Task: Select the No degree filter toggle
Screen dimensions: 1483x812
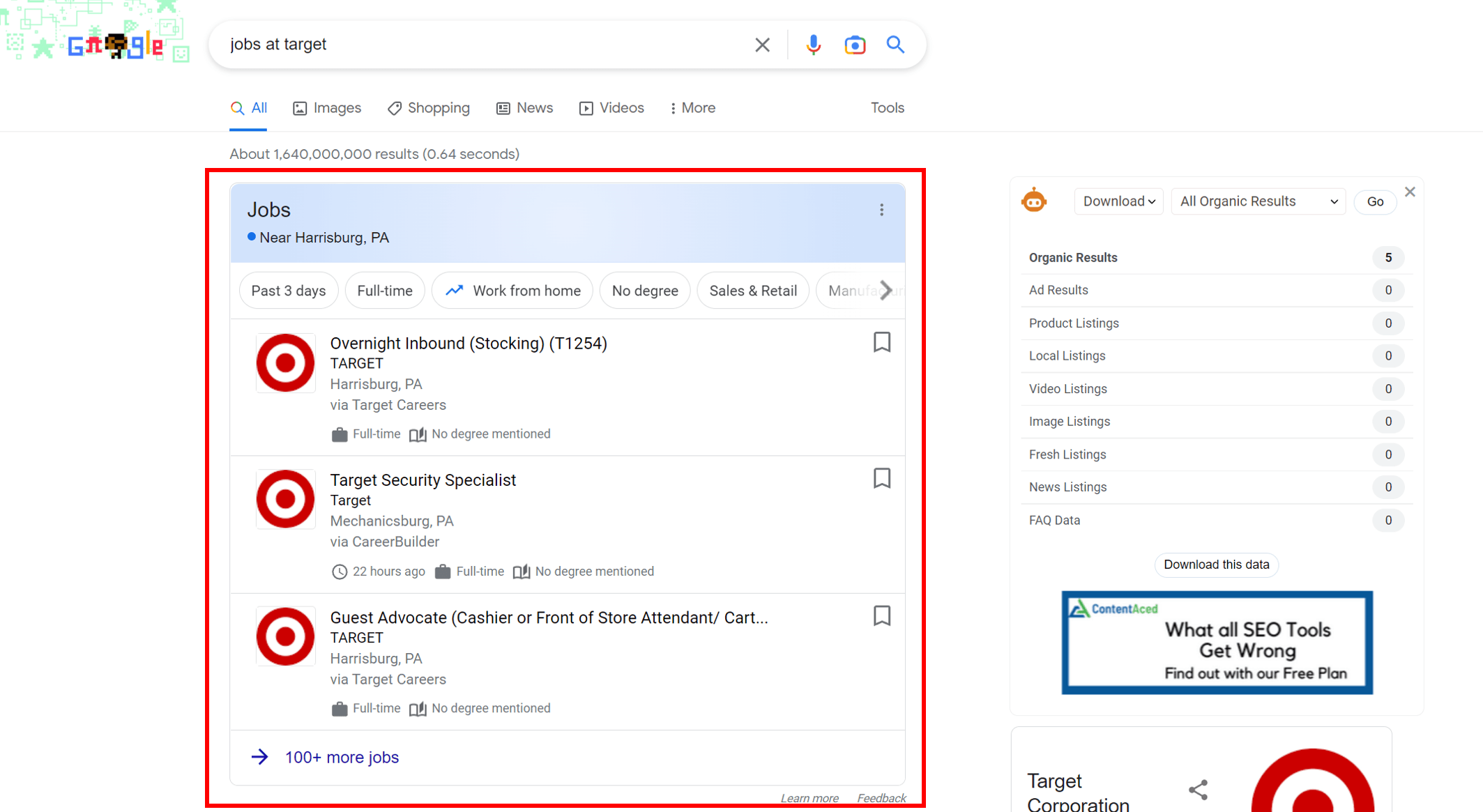Action: (644, 289)
